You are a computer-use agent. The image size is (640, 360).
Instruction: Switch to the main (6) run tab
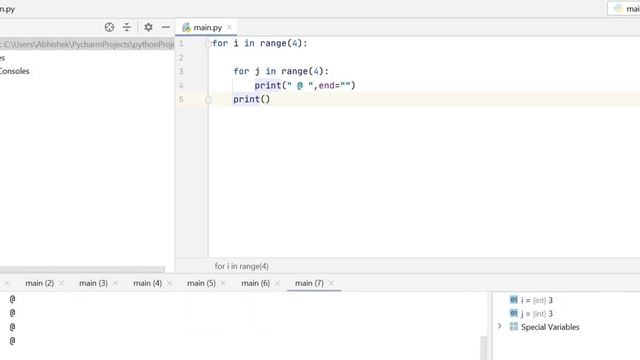256,283
